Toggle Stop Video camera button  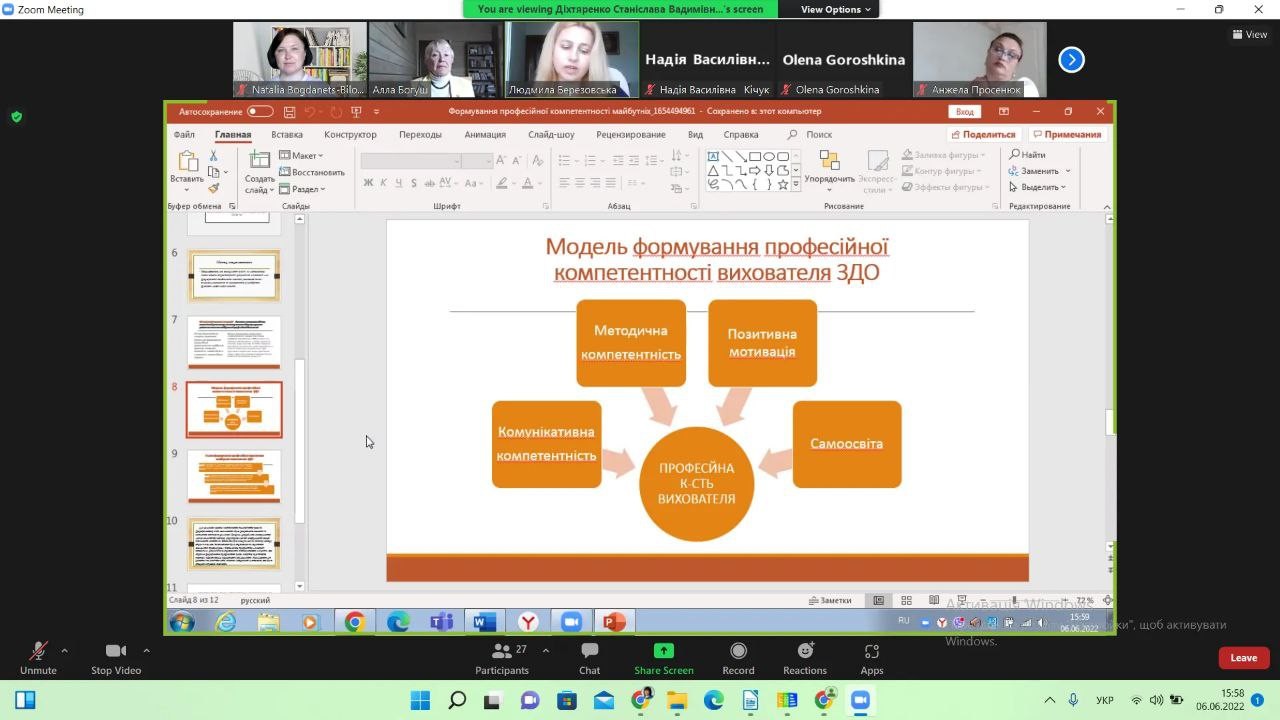(x=116, y=657)
